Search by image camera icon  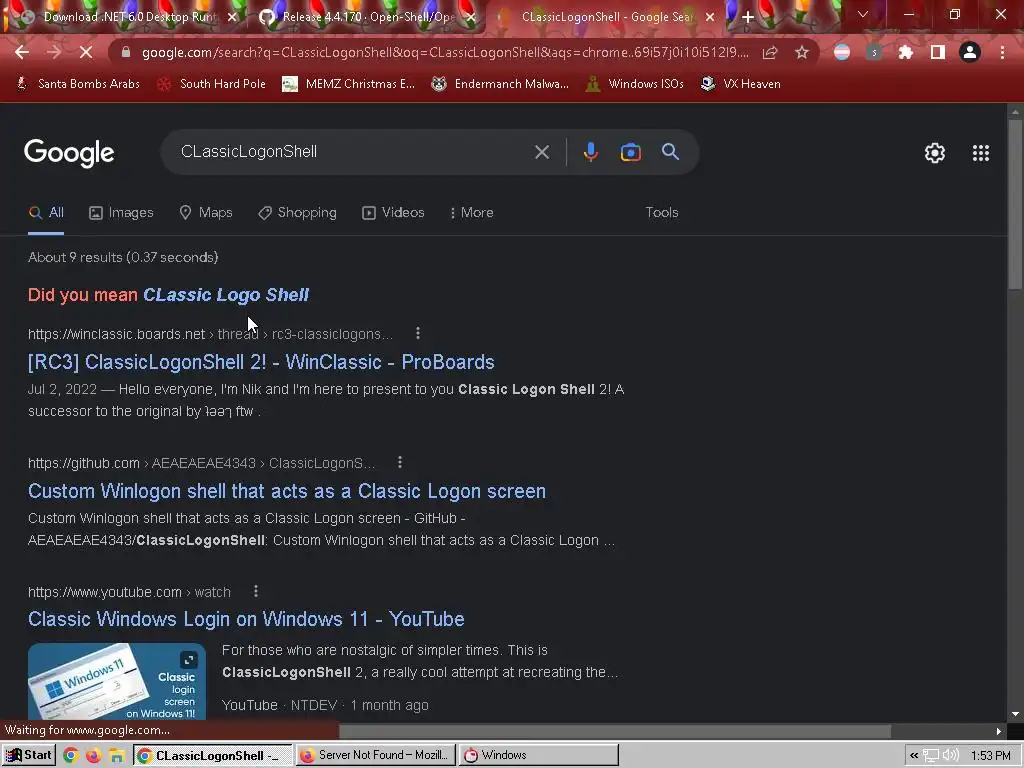click(630, 152)
